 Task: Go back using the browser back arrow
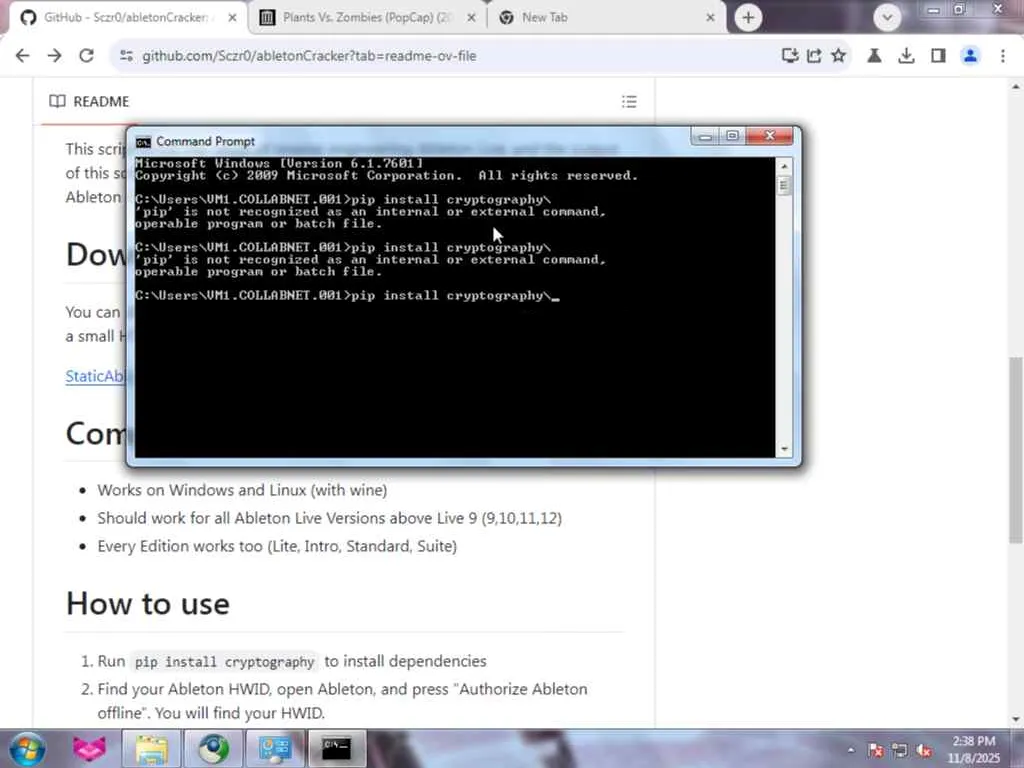click(22, 56)
